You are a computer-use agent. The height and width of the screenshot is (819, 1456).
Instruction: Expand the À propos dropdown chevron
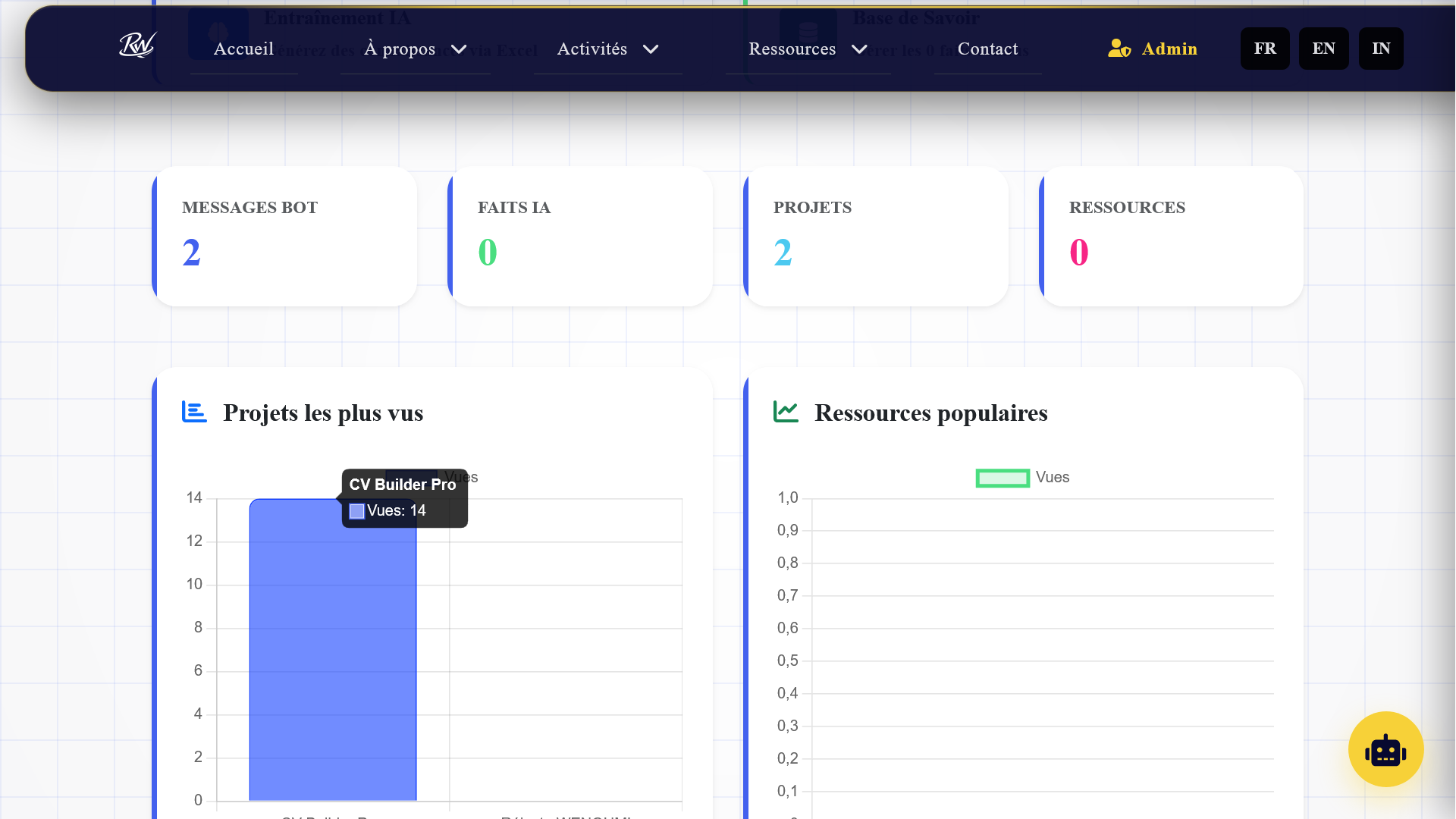(459, 49)
